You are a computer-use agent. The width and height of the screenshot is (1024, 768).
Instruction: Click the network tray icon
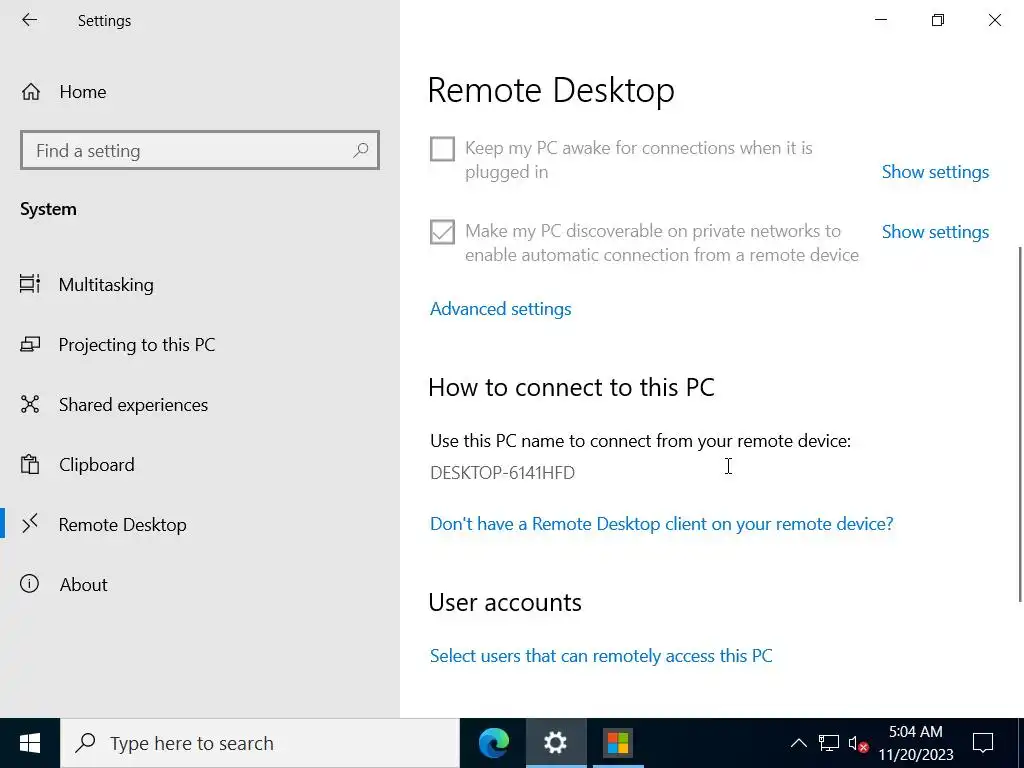click(x=829, y=743)
